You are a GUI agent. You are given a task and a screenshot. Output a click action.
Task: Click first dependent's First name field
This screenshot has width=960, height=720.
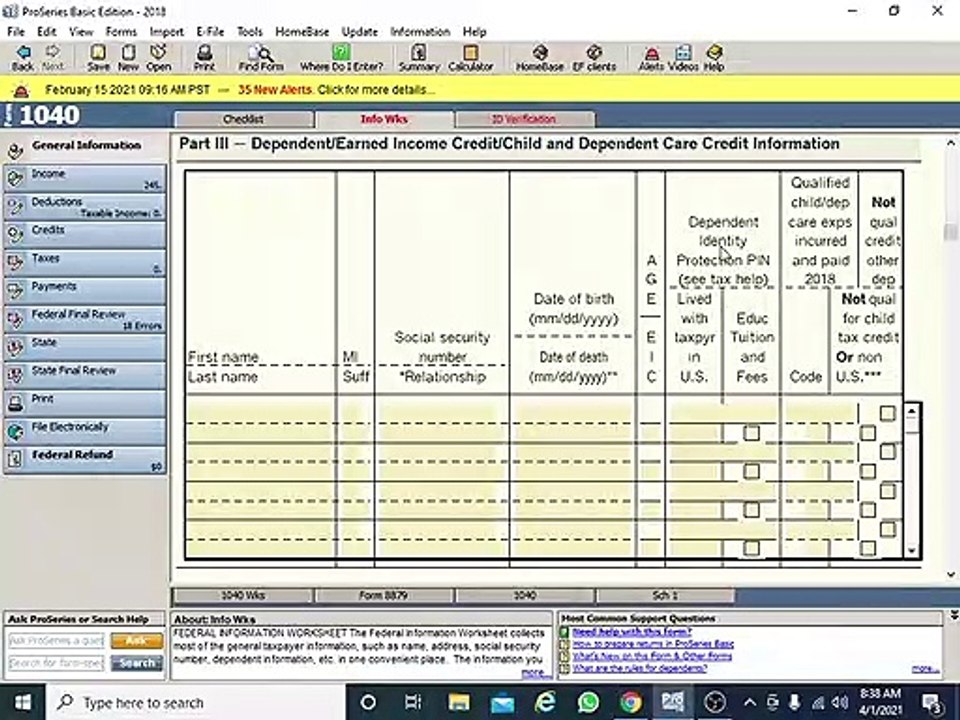[x=260, y=413]
